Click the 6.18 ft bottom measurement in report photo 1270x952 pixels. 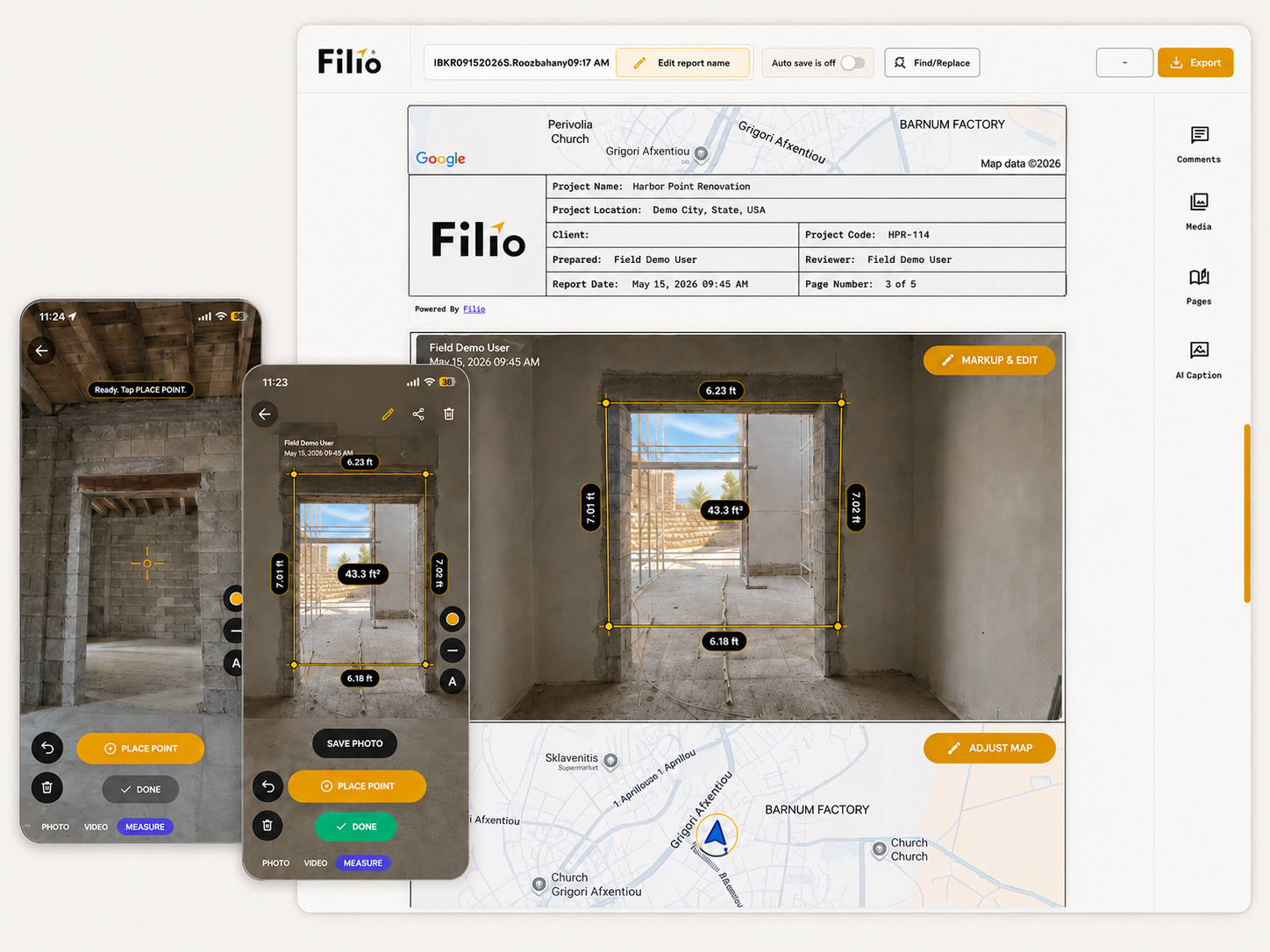click(x=724, y=642)
